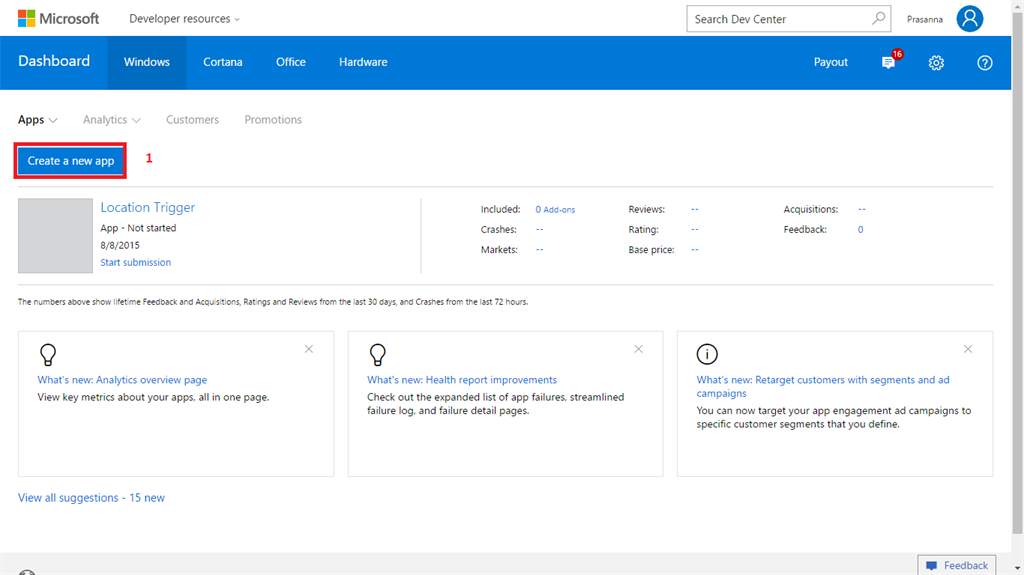Open the help question mark icon
Screen dimensions: 1024x575
tap(984, 62)
